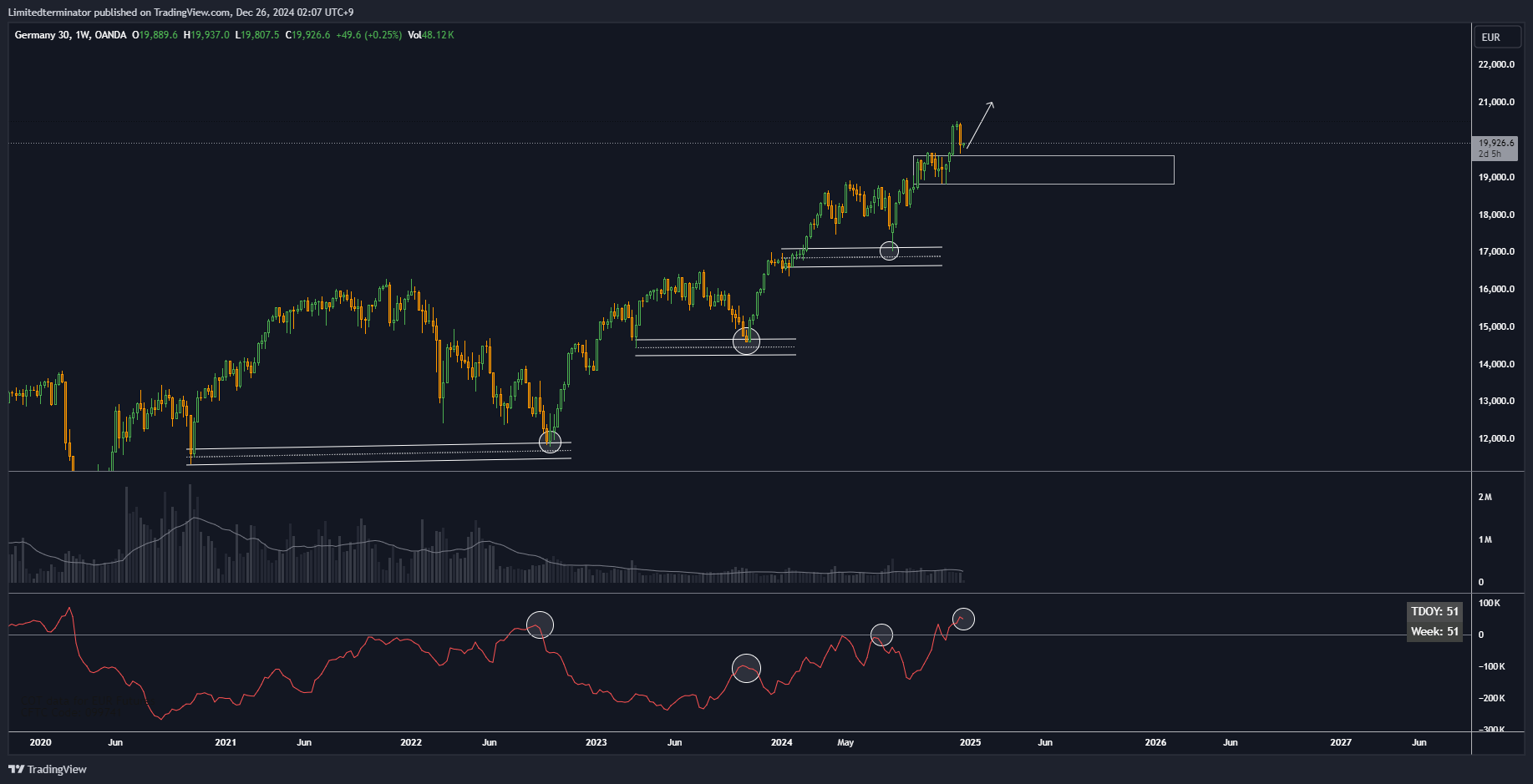
Task: Click the 2025 time axis label
Action: [x=970, y=742]
